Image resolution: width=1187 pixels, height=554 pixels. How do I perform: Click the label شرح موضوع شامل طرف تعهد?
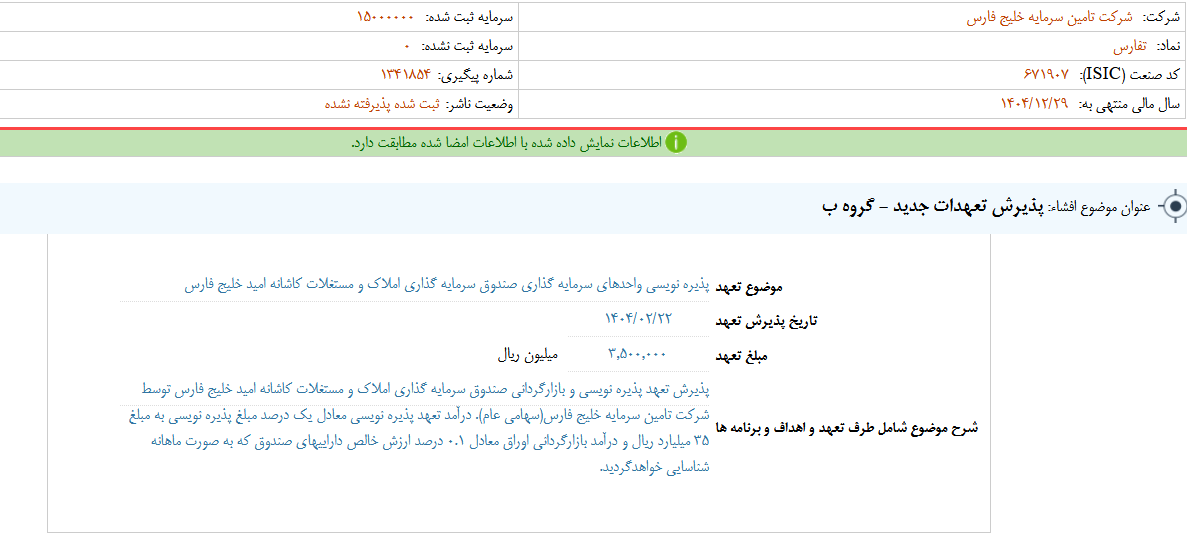[x=847, y=428]
